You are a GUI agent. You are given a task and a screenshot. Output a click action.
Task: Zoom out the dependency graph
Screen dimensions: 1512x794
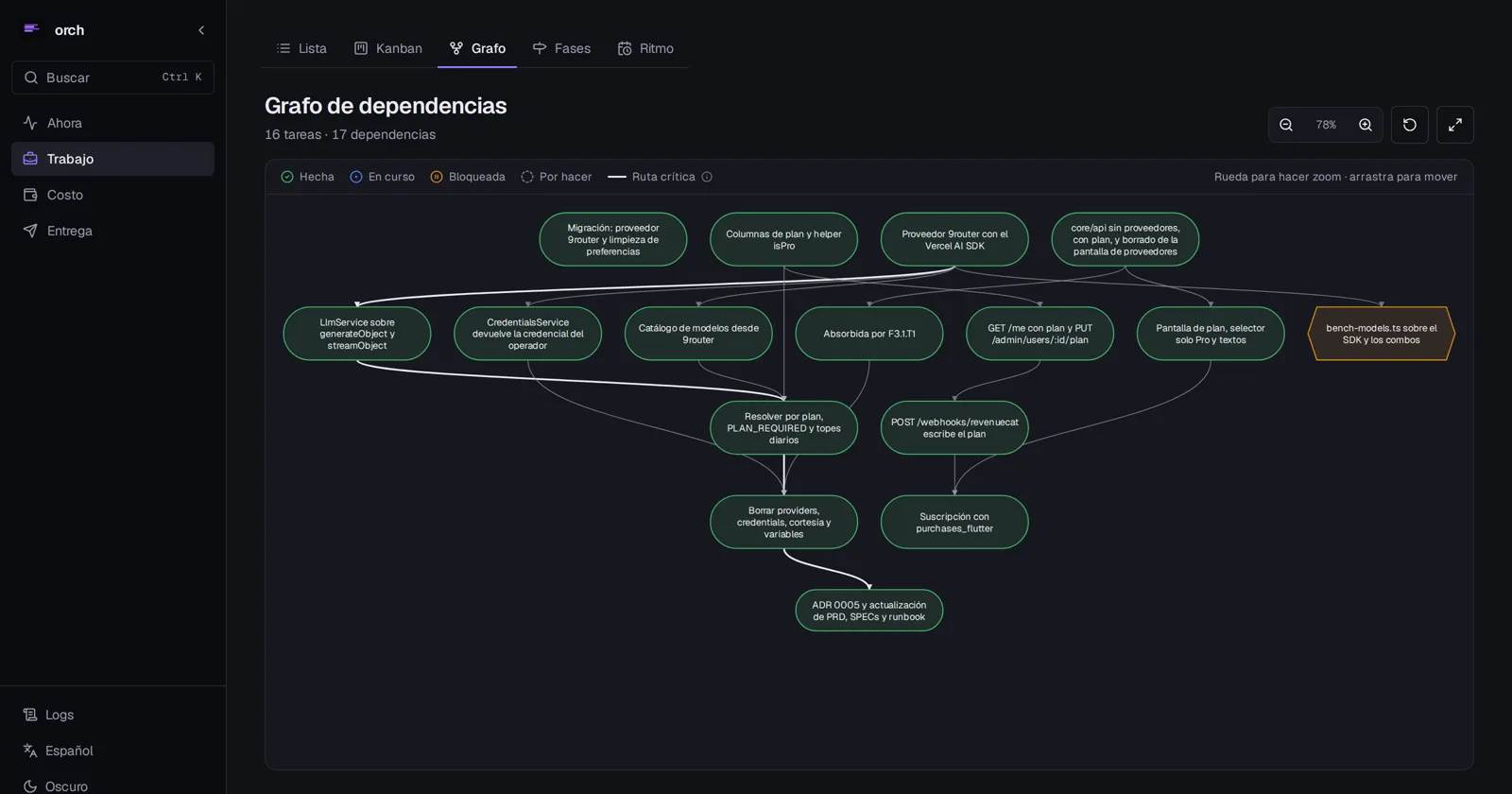[x=1286, y=125]
